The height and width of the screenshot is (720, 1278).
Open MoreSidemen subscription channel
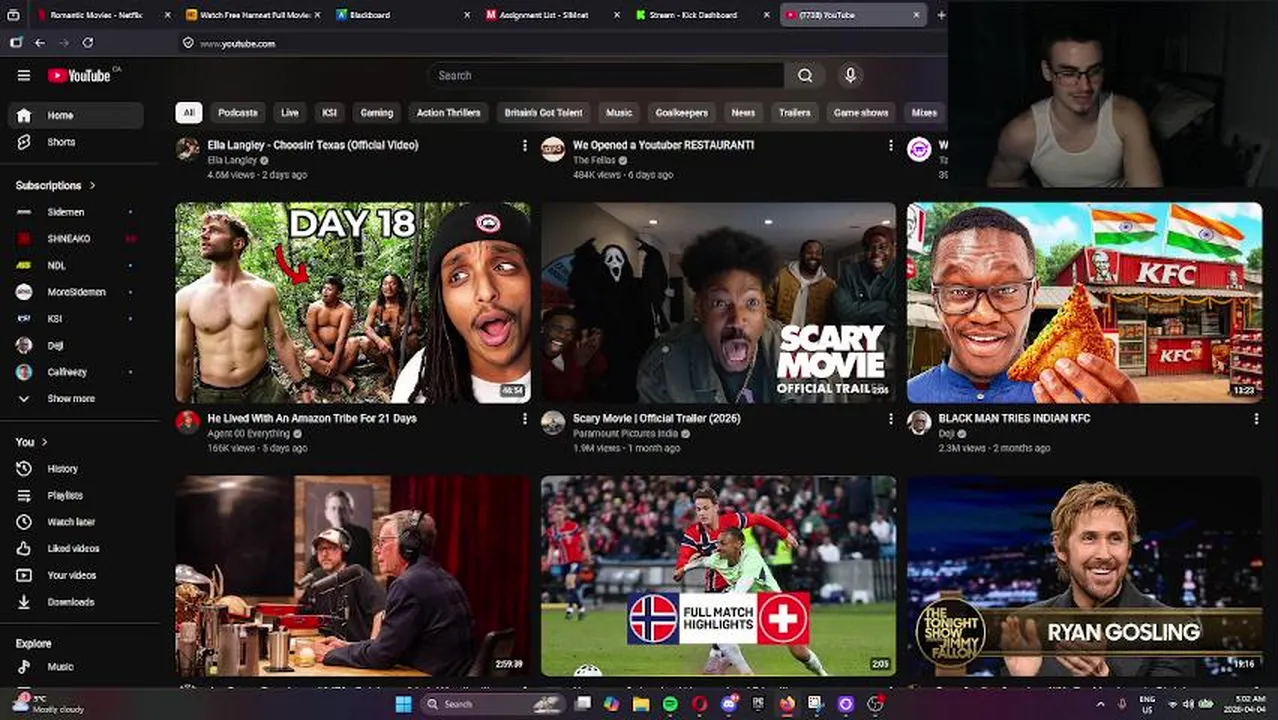pos(76,292)
